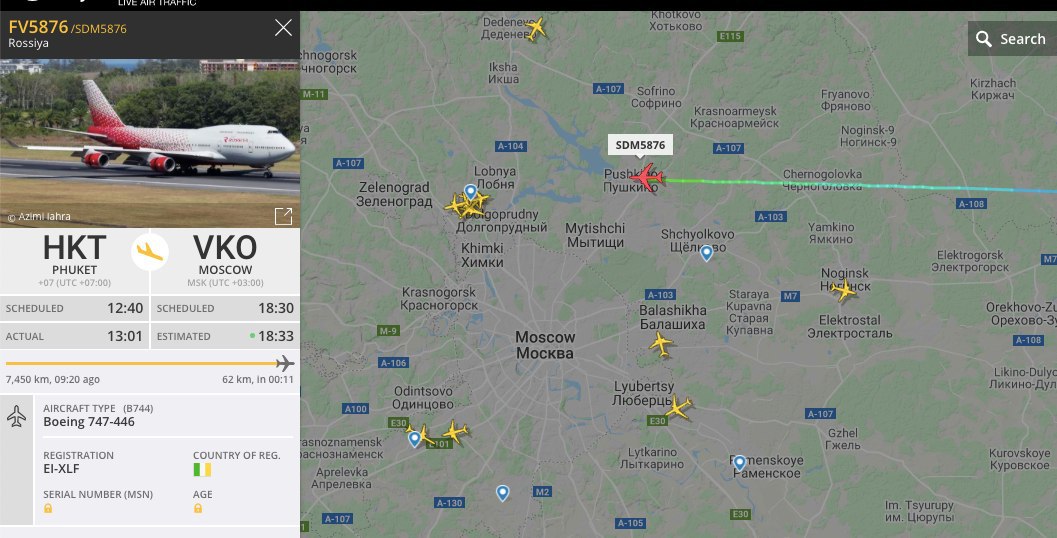The height and width of the screenshot is (538, 1057).
Task: Click the yellow plane near Dedenevo
Action: pos(535,28)
